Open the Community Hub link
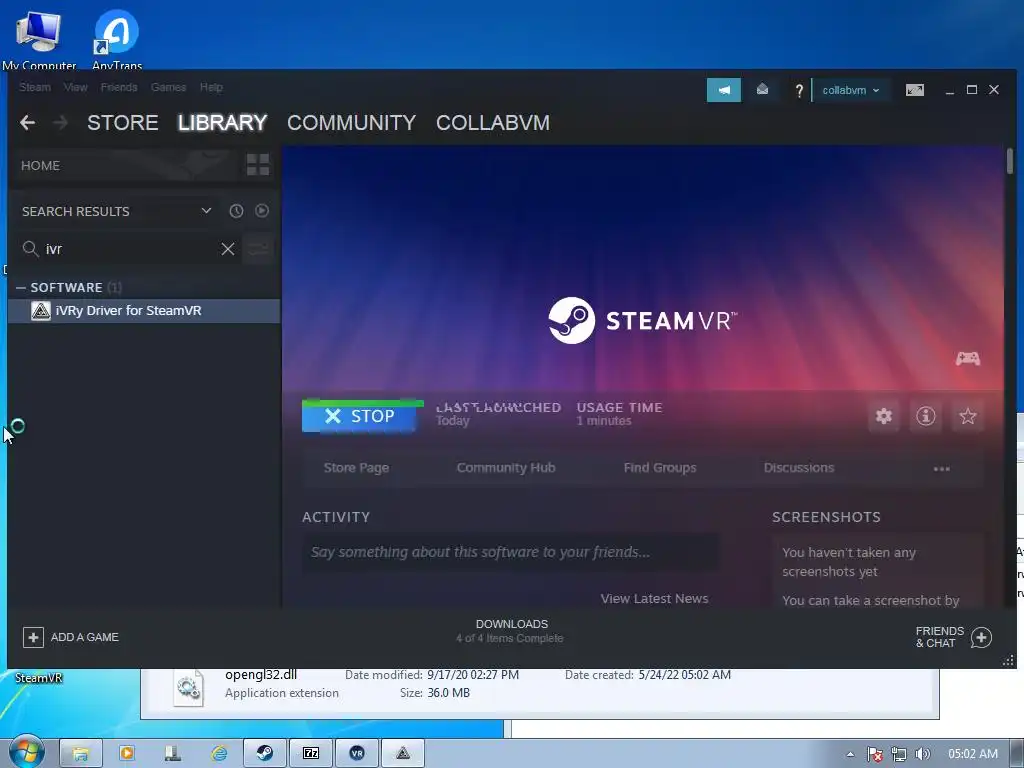The height and width of the screenshot is (768, 1024). 506,468
